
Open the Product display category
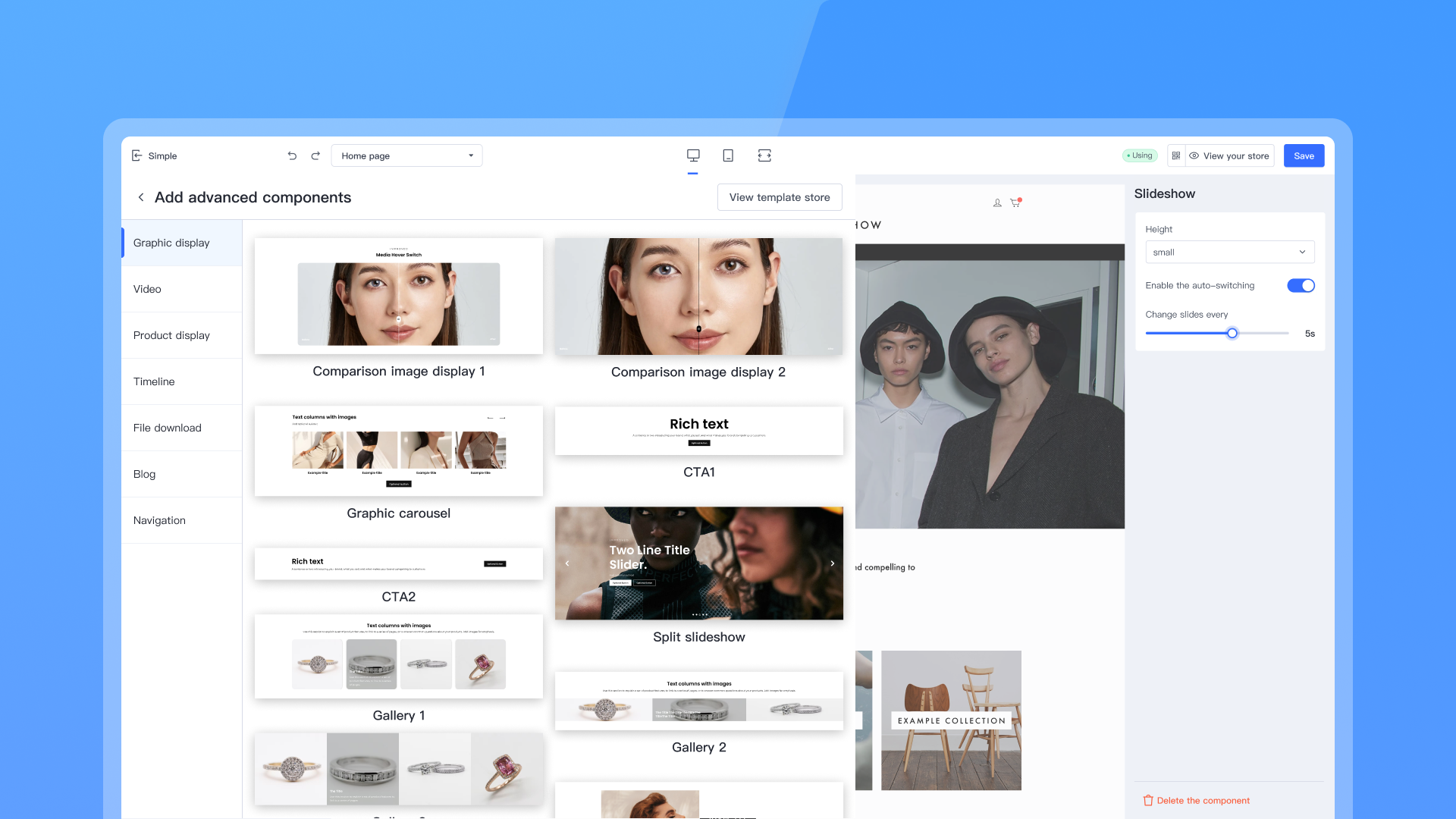click(x=171, y=335)
